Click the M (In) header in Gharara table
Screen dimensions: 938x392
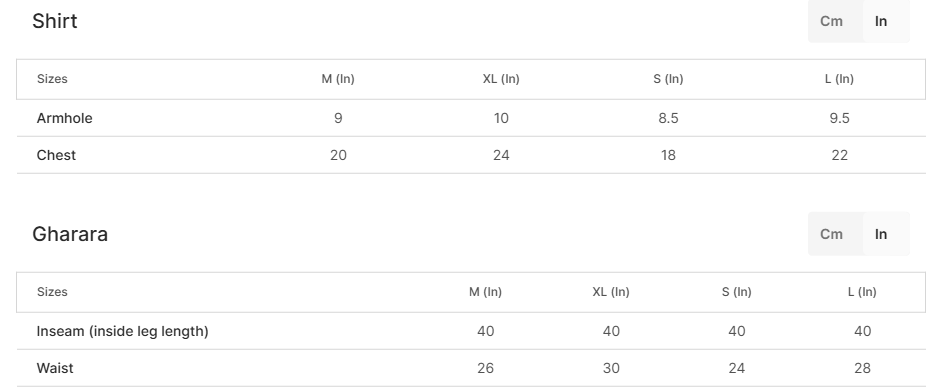(485, 292)
